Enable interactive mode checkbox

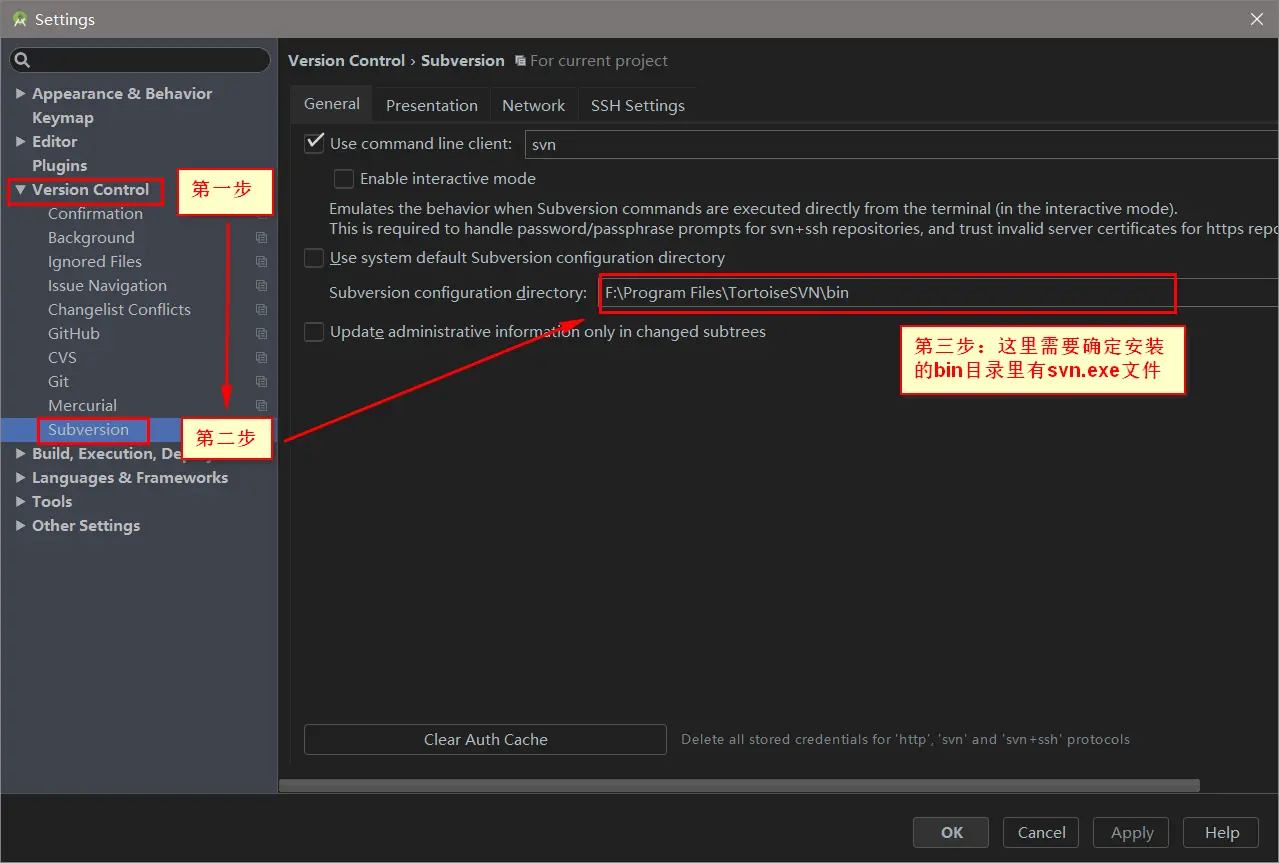(344, 179)
